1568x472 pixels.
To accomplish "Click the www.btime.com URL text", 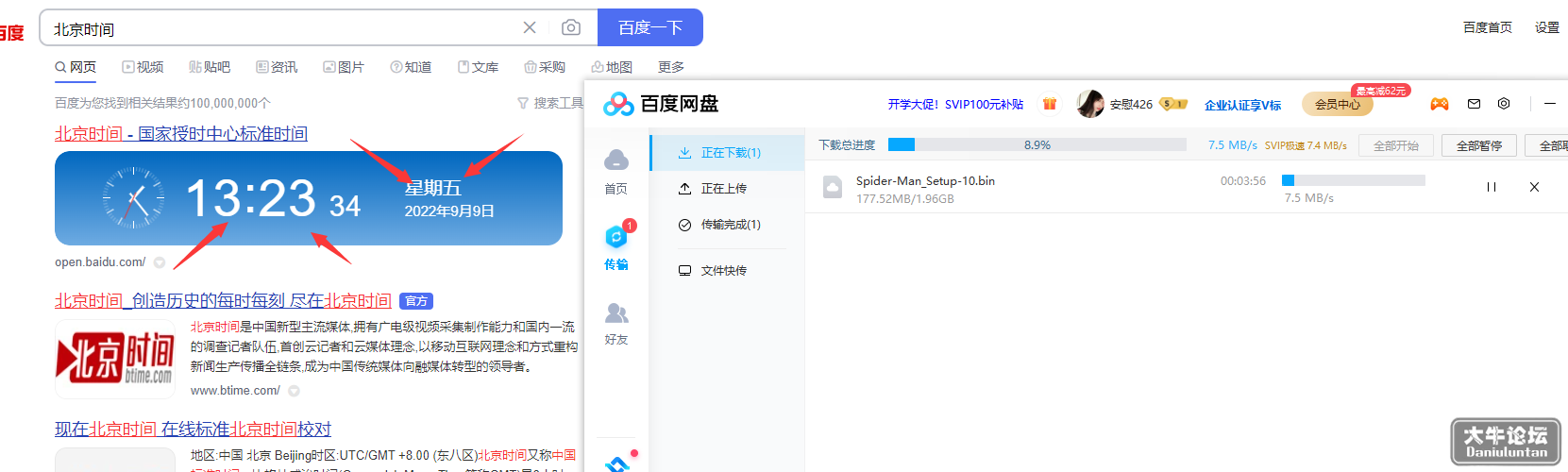I will 235,391.
